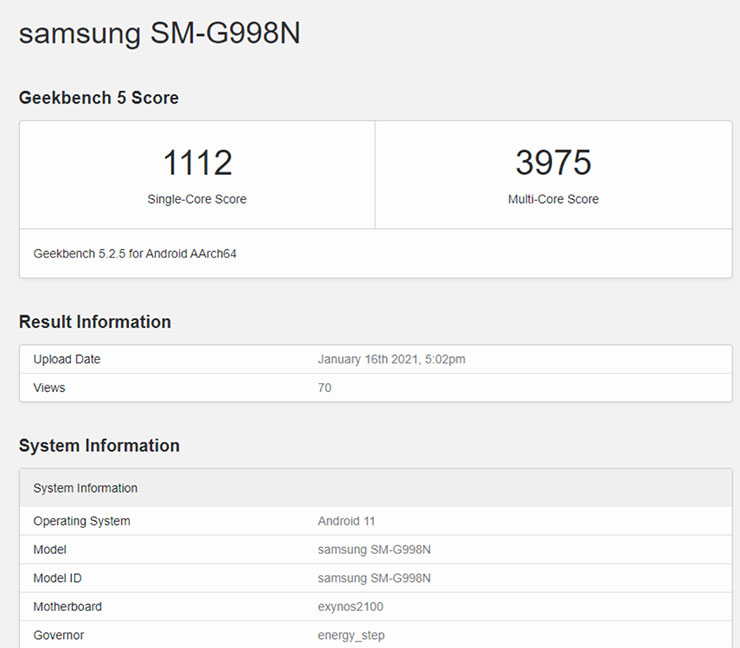The image size is (740, 648).
Task: Click the multi-core score value 3975
Action: (x=553, y=162)
